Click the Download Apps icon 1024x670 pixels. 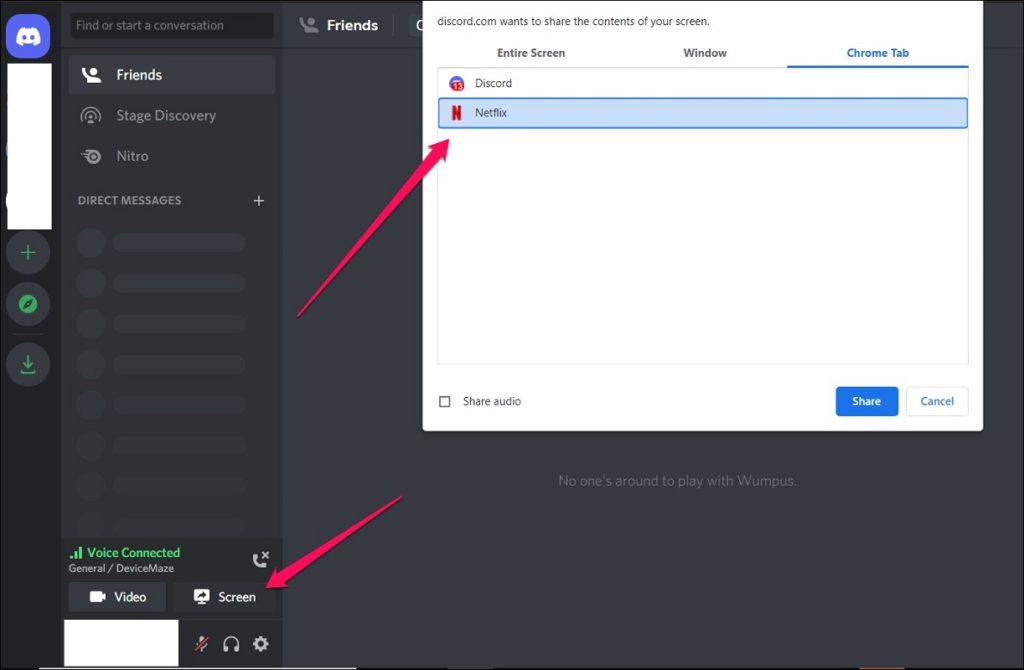[x=28, y=364]
